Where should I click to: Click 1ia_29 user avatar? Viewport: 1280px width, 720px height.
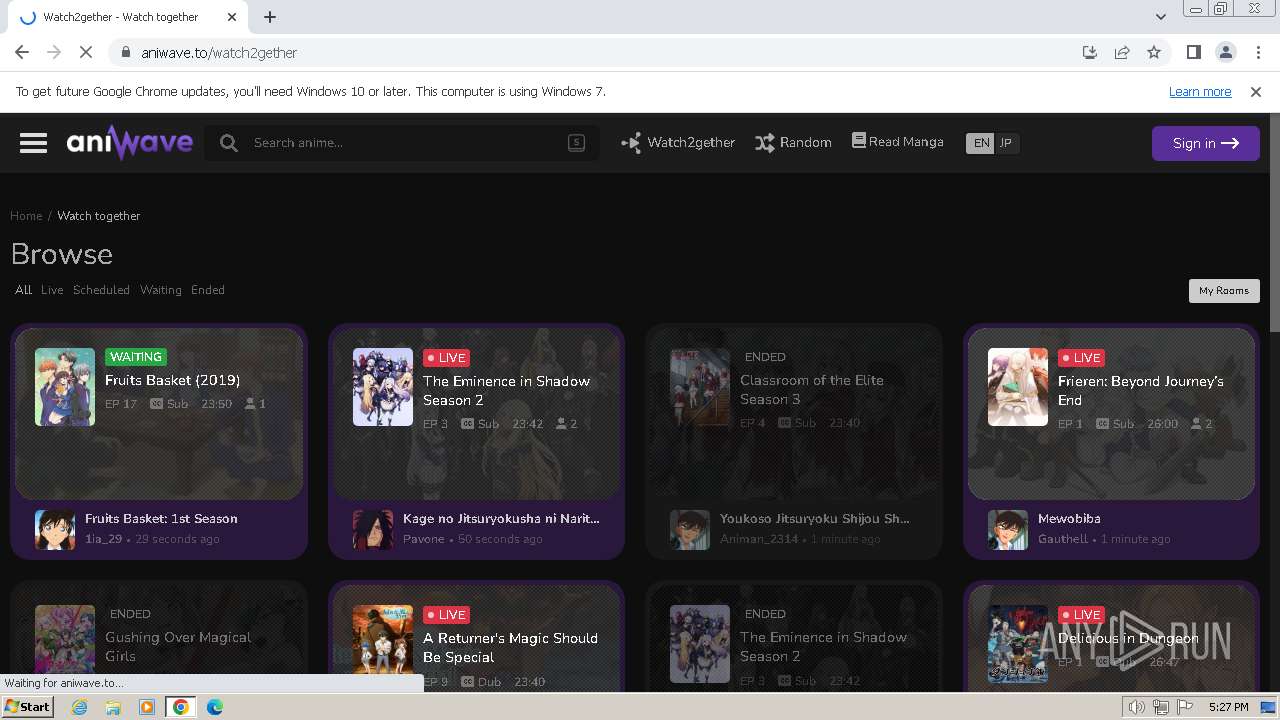coord(55,530)
